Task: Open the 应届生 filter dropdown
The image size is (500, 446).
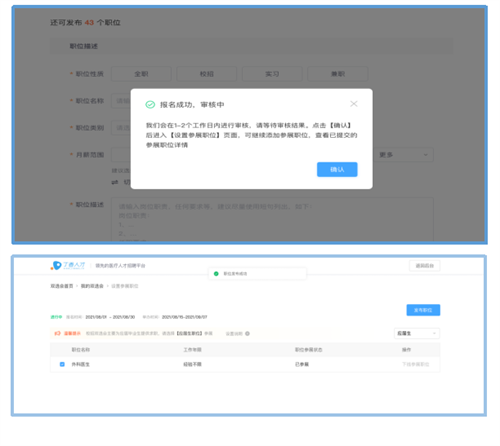Action: [x=417, y=333]
